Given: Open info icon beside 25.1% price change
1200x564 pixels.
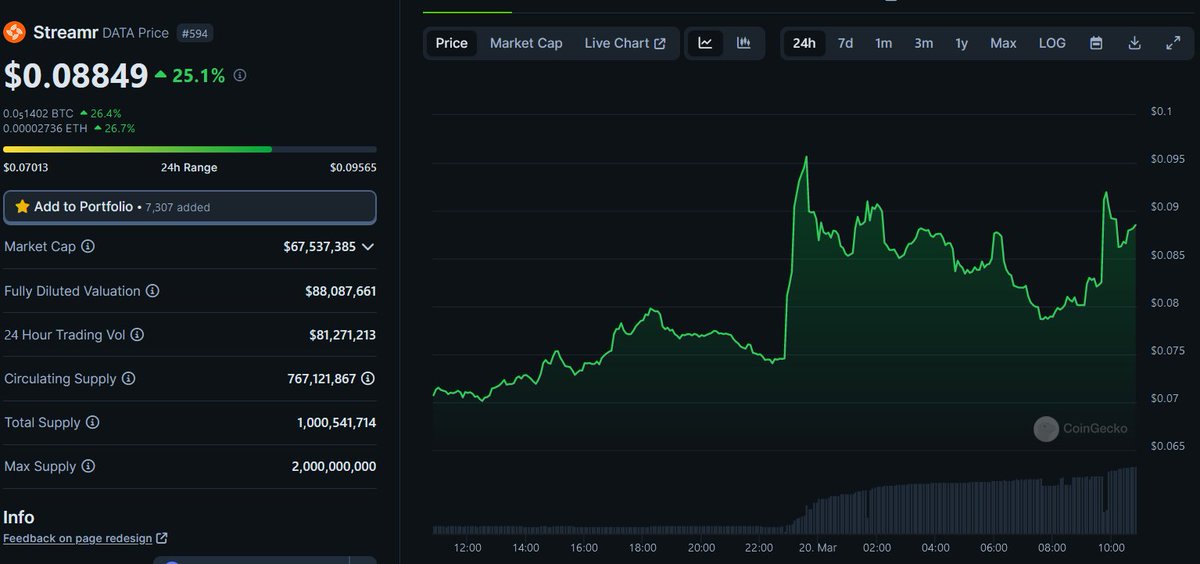Looking at the screenshot, I should 240,75.
